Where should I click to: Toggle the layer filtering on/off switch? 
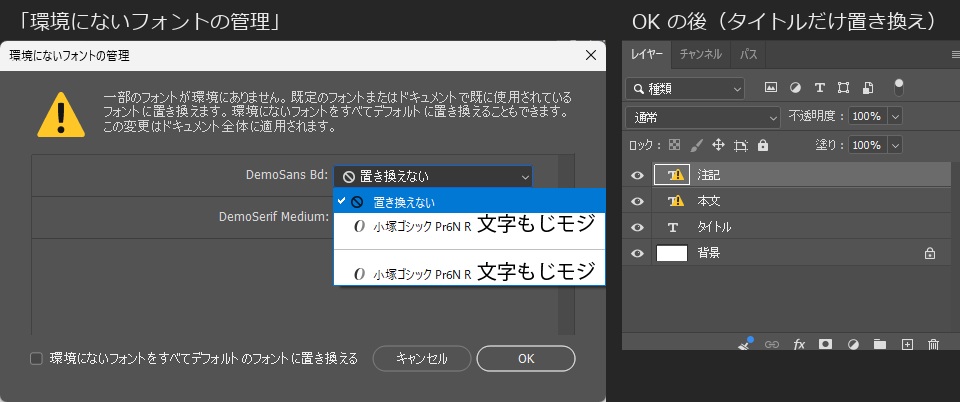898,87
